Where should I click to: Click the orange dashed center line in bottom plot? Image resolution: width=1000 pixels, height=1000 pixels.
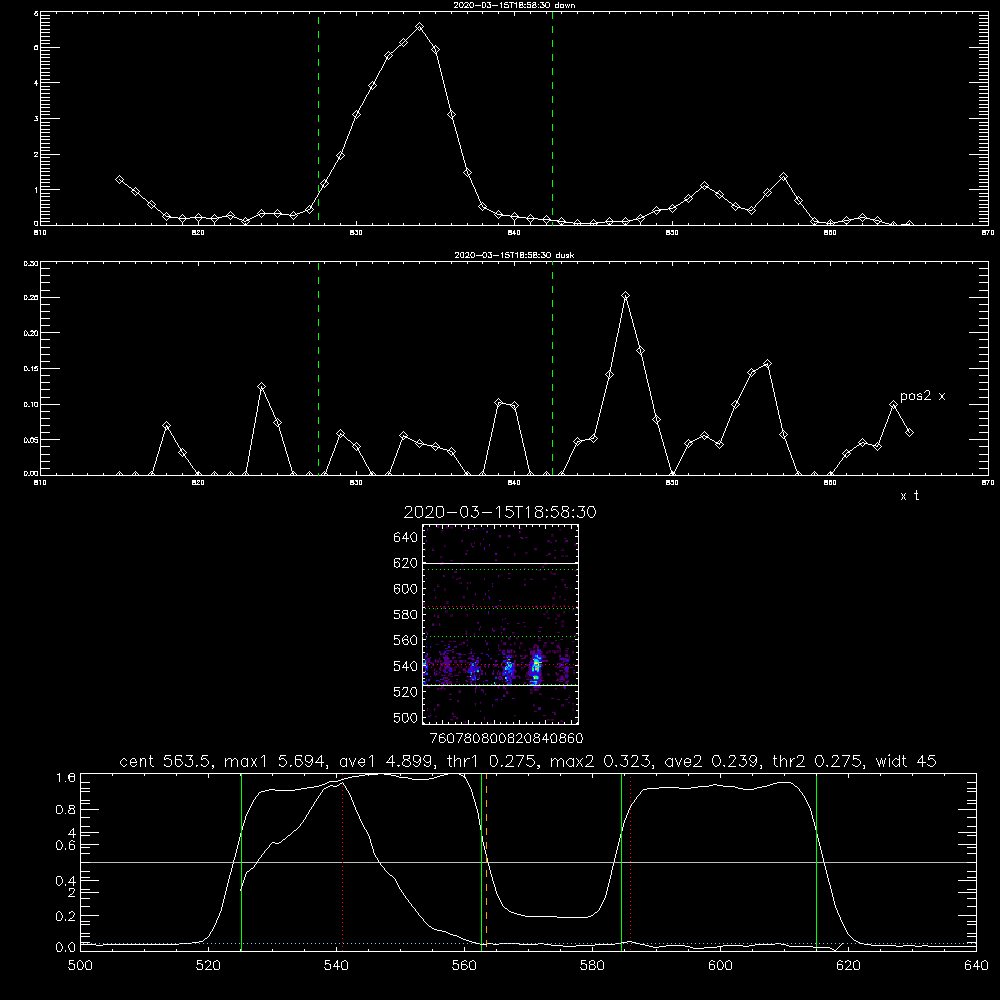pos(486,861)
